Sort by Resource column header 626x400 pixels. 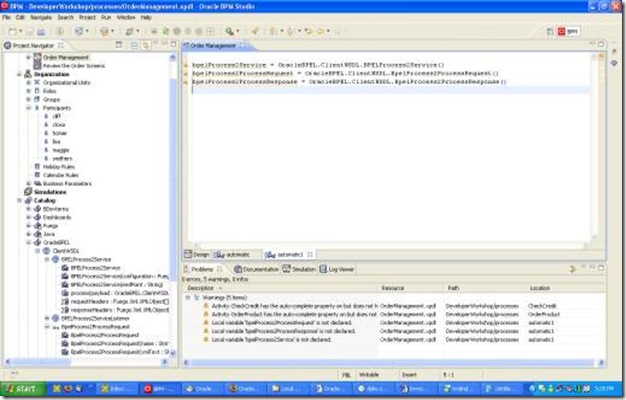[x=410, y=288]
